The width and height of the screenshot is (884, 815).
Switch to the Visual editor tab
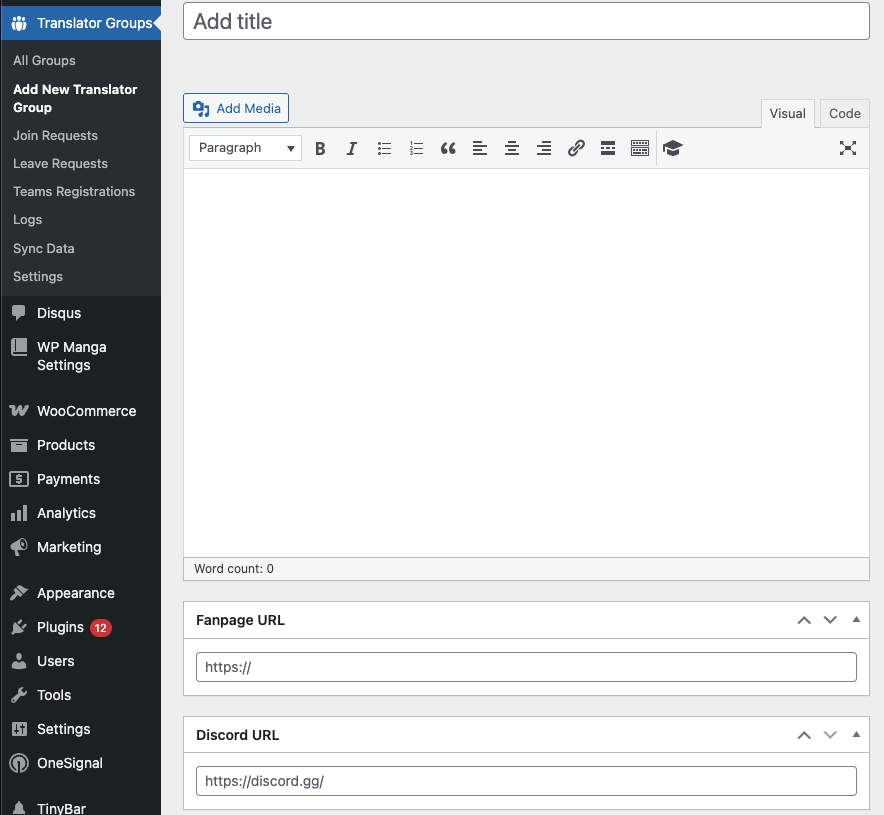click(x=788, y=113)
